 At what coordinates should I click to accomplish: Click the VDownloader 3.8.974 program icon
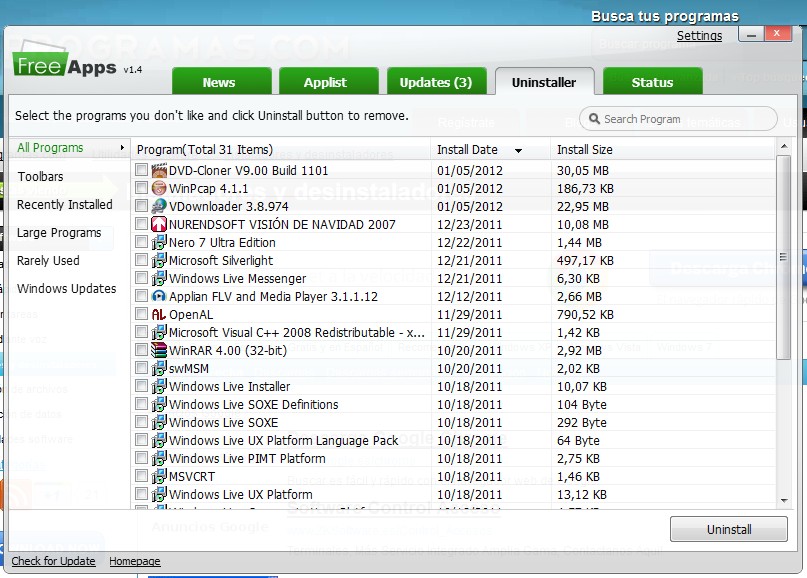[159, 206]
